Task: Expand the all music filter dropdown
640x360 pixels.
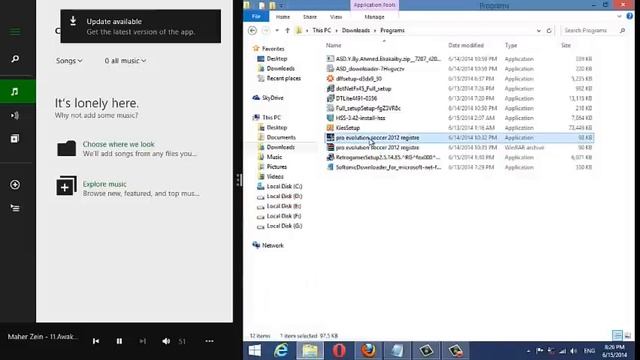Action: [125, 60]
